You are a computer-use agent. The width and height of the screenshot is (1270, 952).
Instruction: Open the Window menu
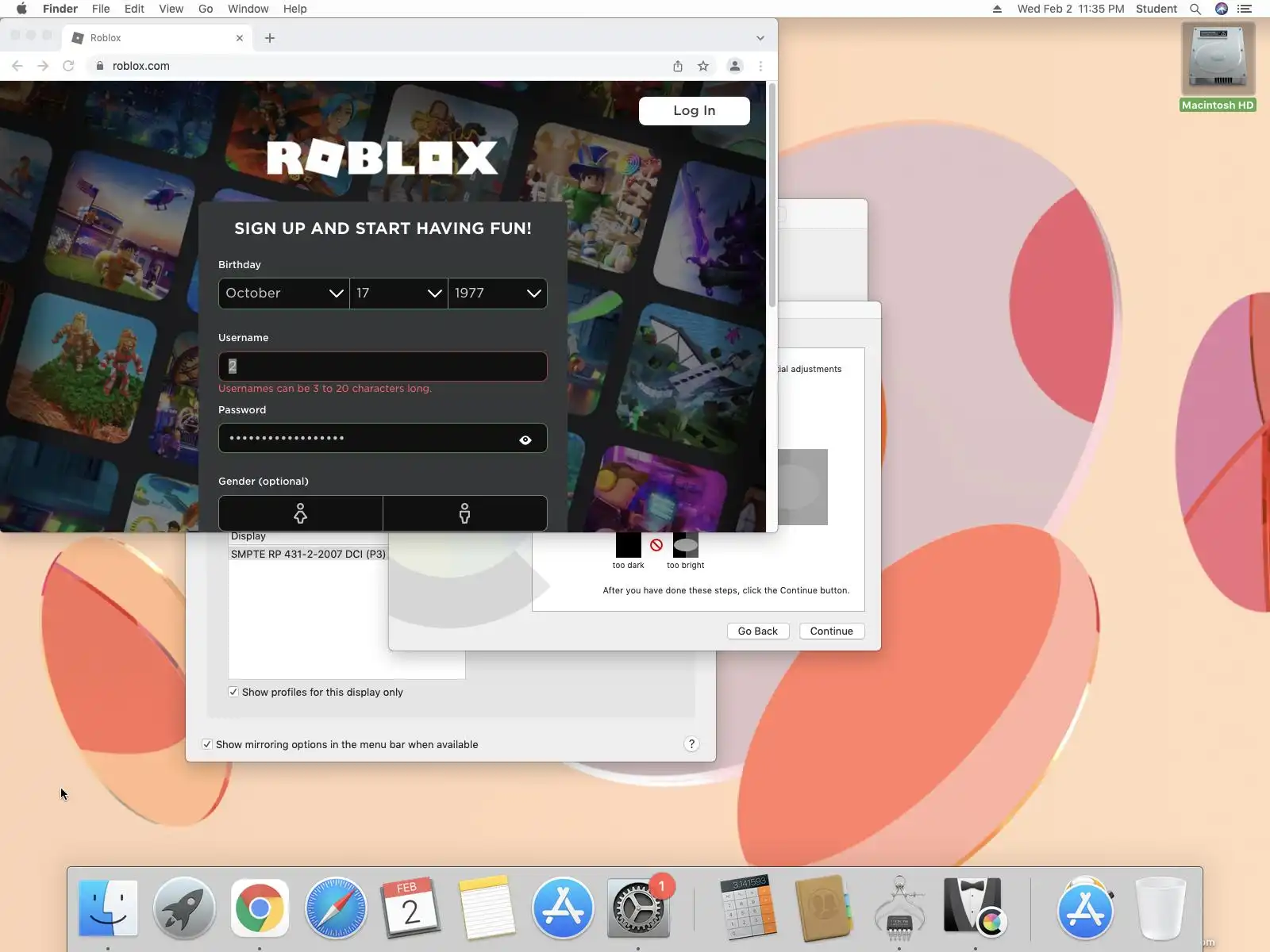[248, 9]
